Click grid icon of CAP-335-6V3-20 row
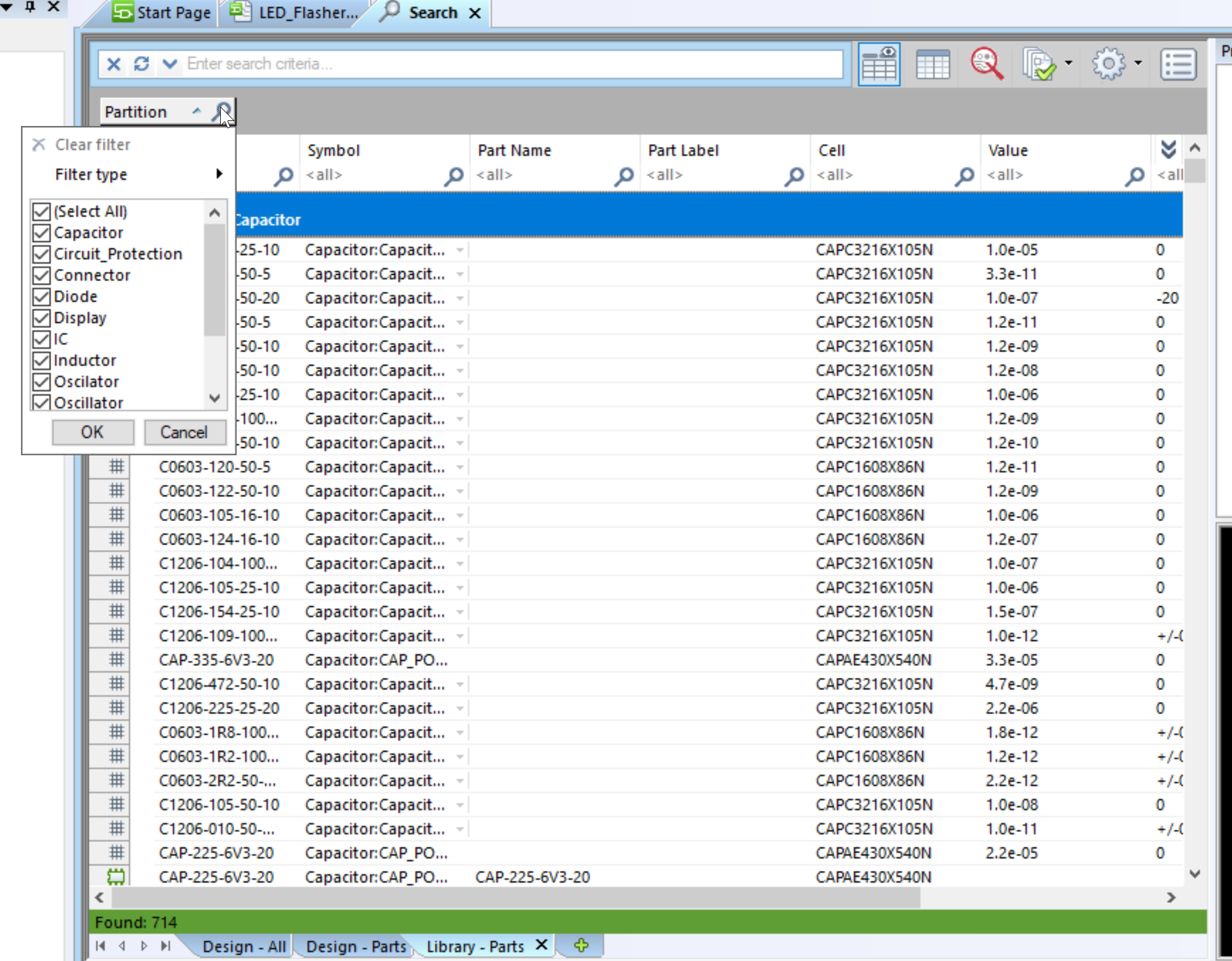 tap(116, 660)
